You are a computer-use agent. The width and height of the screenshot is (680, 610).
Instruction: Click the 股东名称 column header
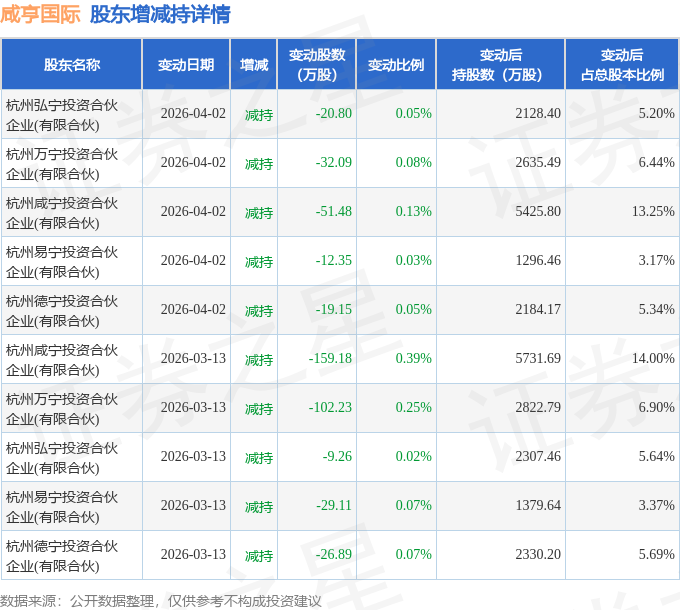[x=72, y=65]
